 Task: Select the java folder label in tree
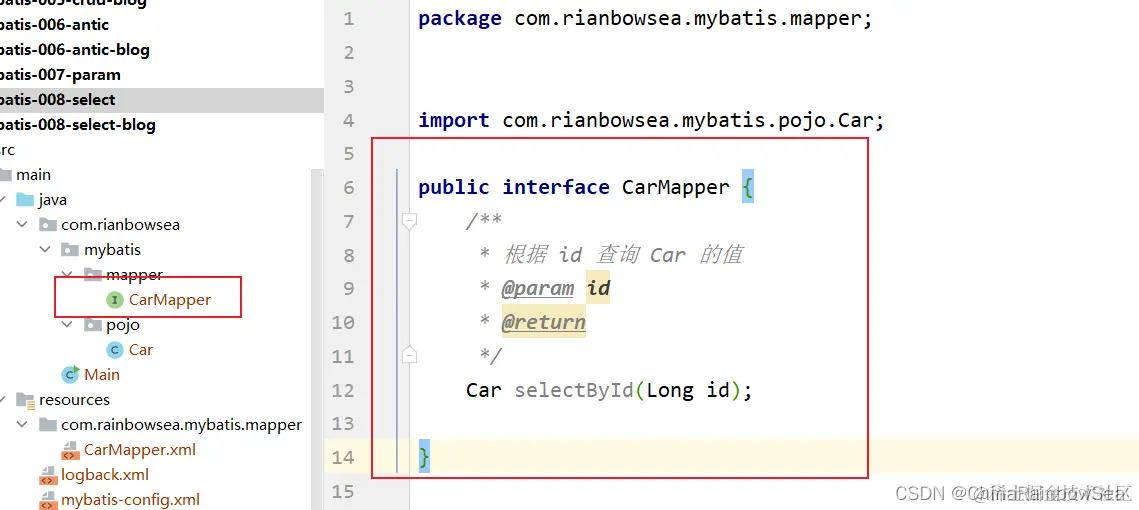[53, 200]
